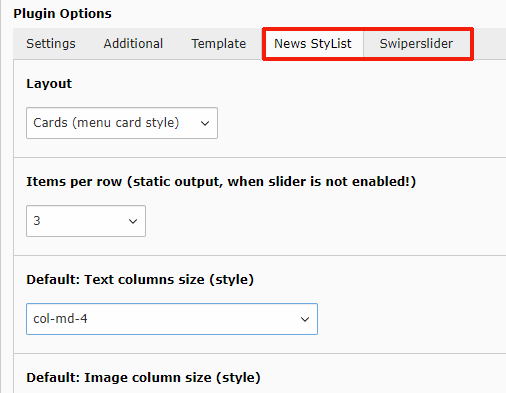Click the Items per row label

(221, 182)
